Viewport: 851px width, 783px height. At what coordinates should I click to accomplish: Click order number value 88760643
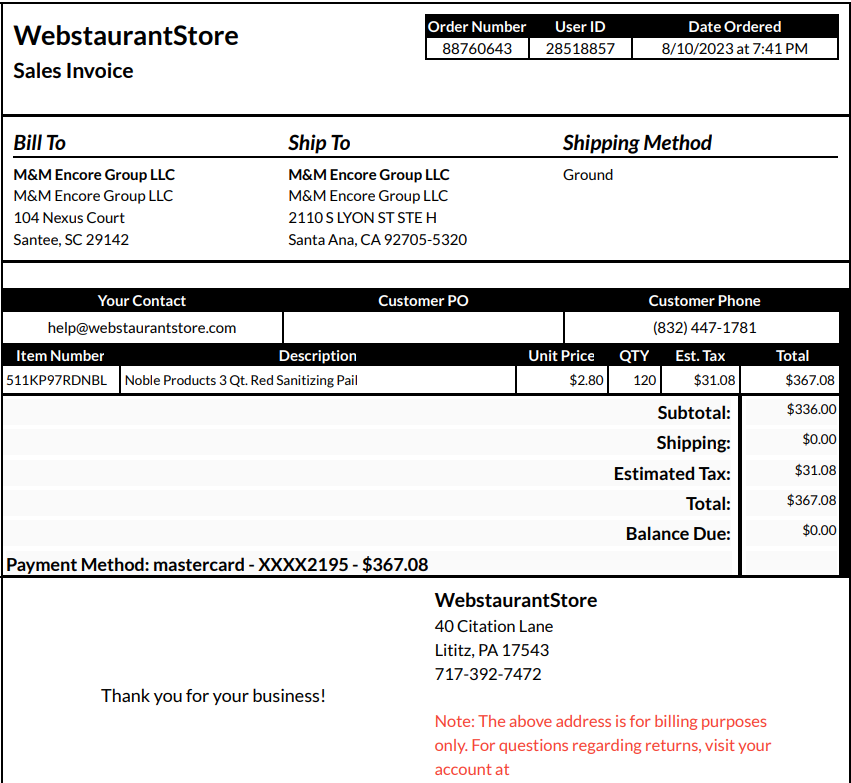coord(477,49)
